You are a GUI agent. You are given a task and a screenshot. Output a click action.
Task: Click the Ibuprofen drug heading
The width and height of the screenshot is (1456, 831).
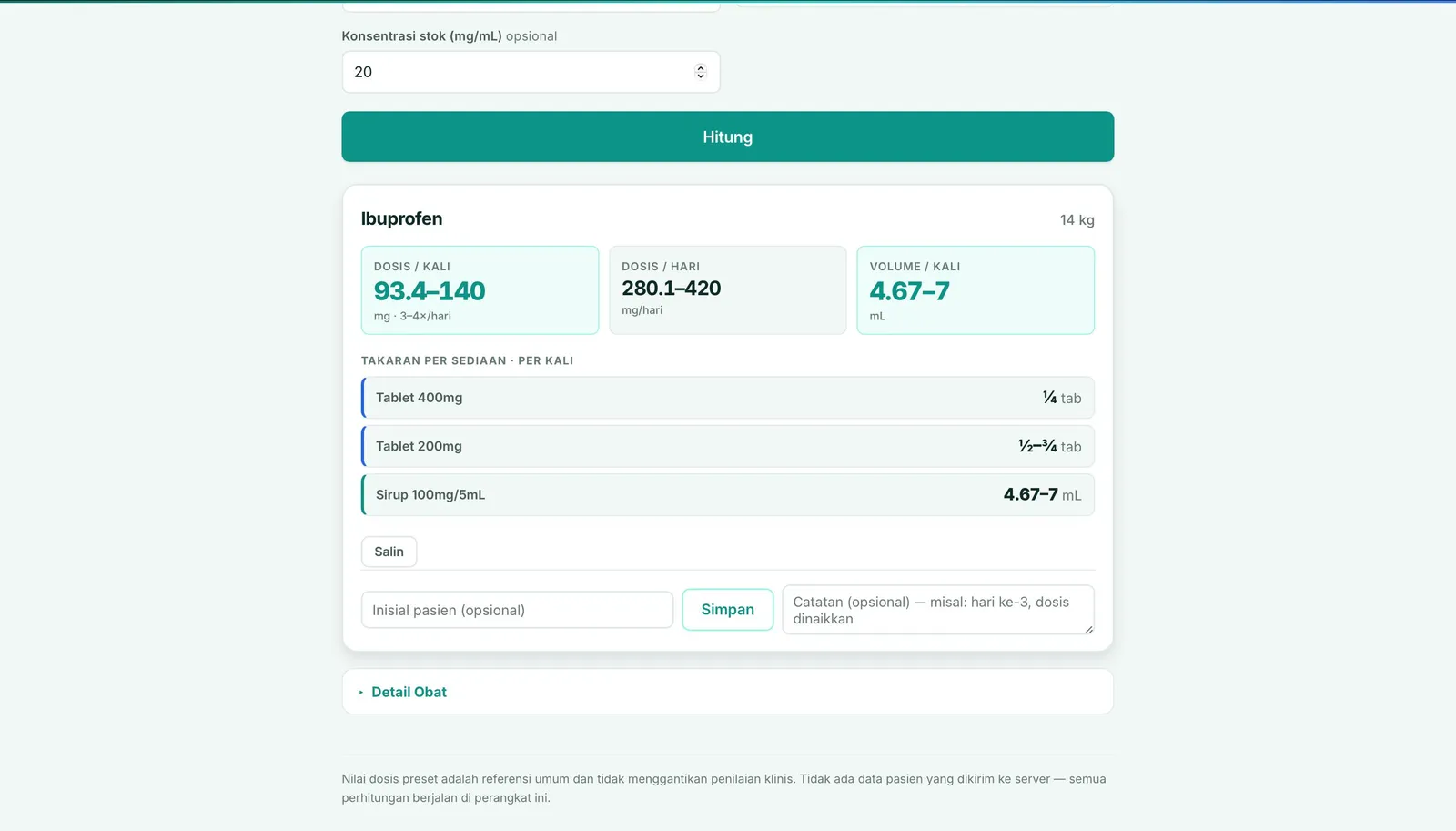pos(401,218)
